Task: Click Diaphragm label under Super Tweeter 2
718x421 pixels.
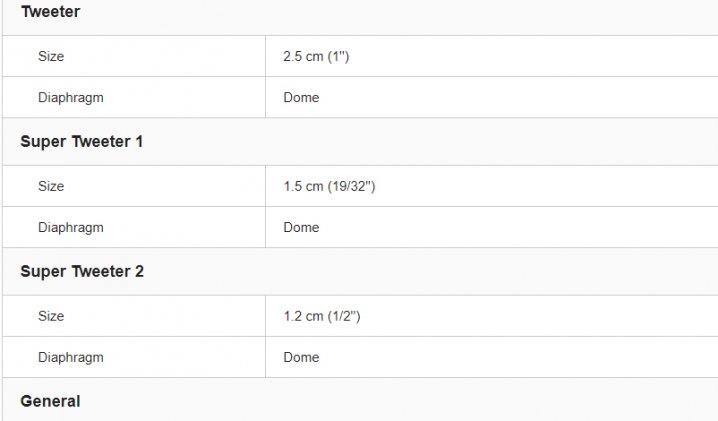Action: coord(70,358)
